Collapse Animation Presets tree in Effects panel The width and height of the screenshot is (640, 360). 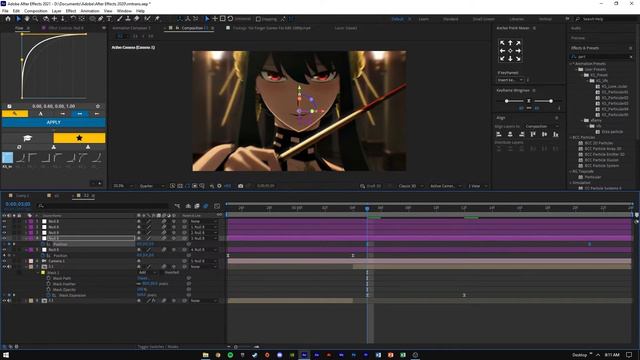pyautogui.click(x=571, y=64)
